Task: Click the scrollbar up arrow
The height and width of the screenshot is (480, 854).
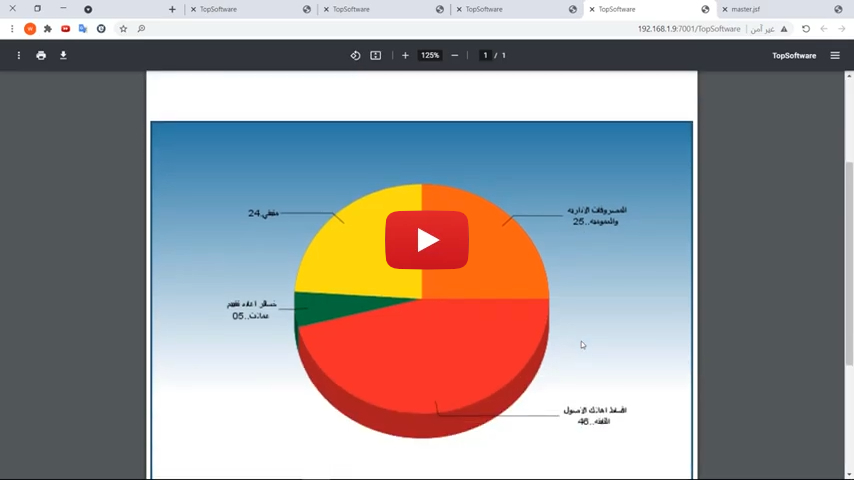Action: [x=849, y=76]
